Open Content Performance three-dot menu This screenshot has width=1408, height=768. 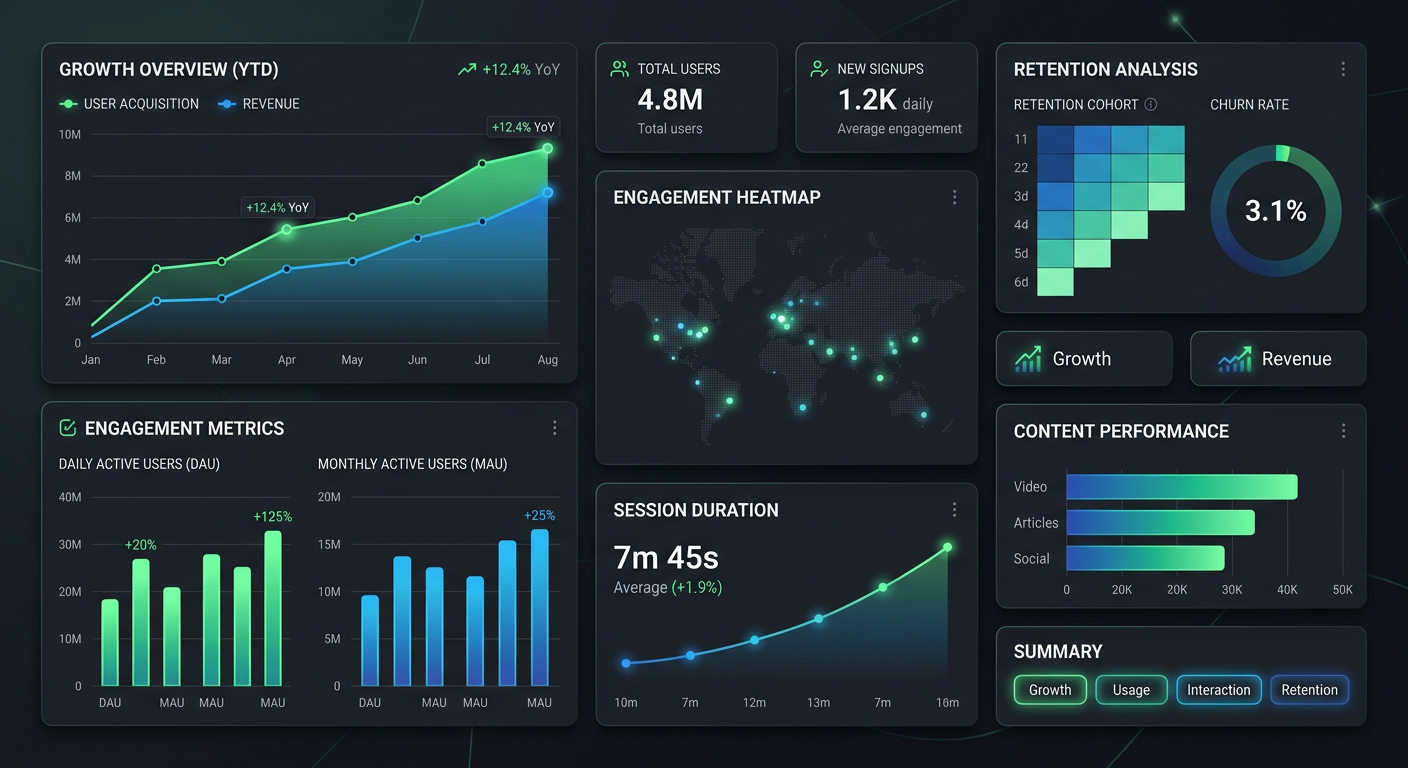coord(1343,431)
